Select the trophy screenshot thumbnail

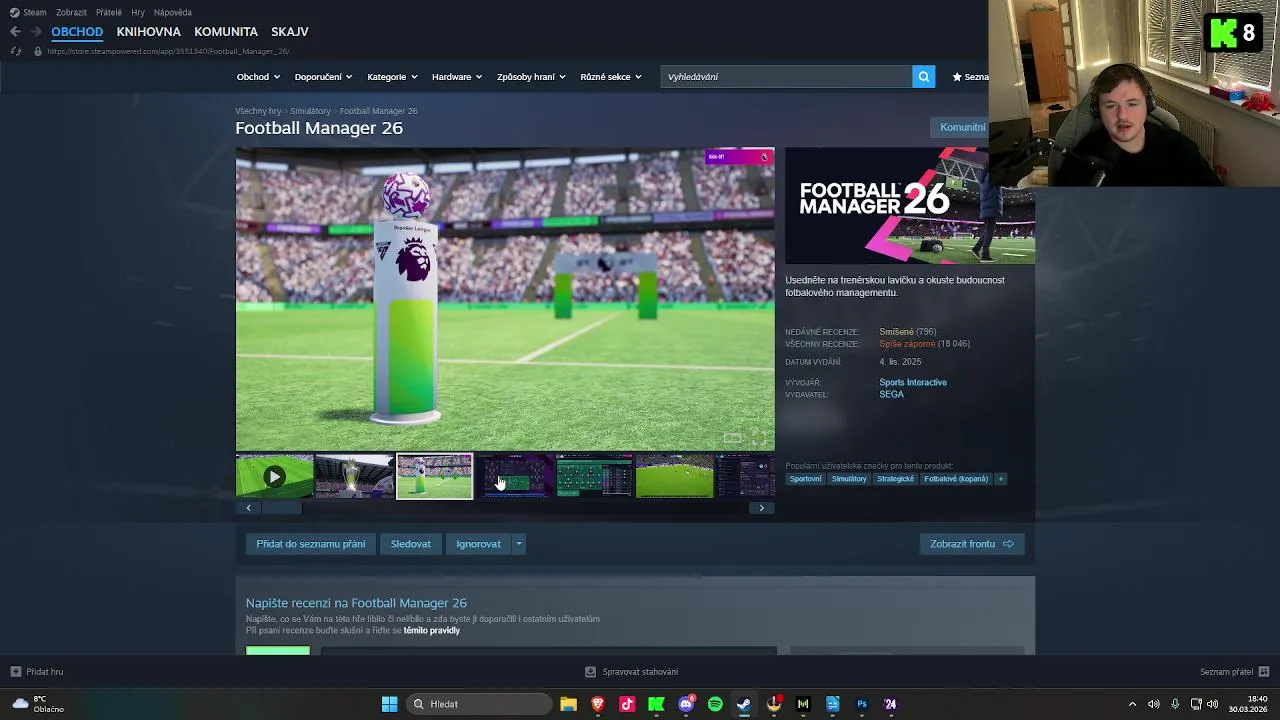(354, 476)
